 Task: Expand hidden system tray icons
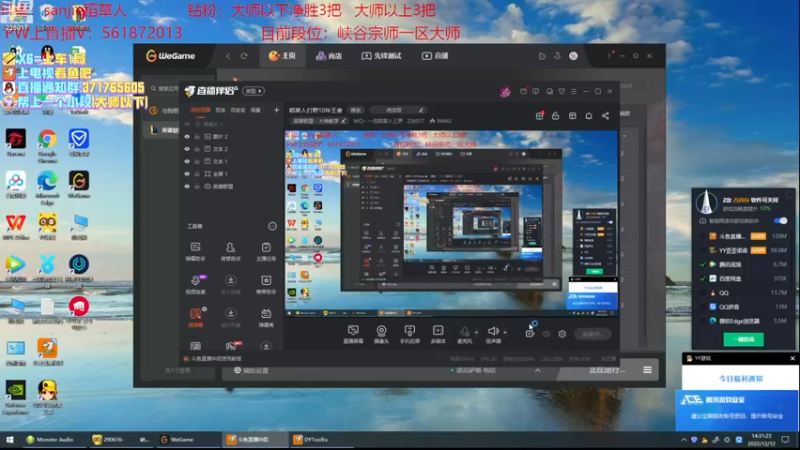[x=684, y=440]
